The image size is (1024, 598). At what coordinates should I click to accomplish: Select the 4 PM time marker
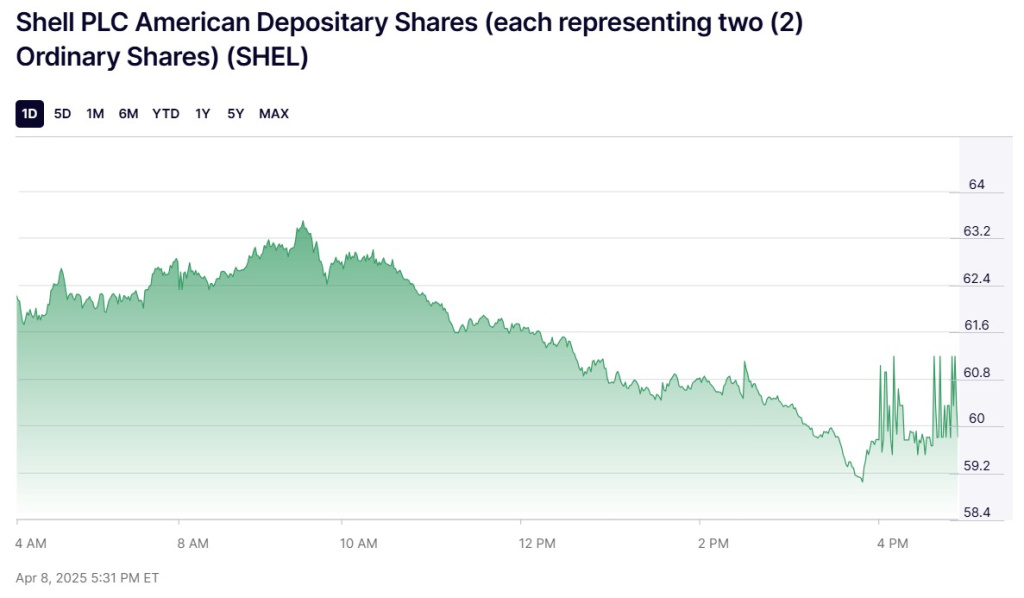(892, 543)
